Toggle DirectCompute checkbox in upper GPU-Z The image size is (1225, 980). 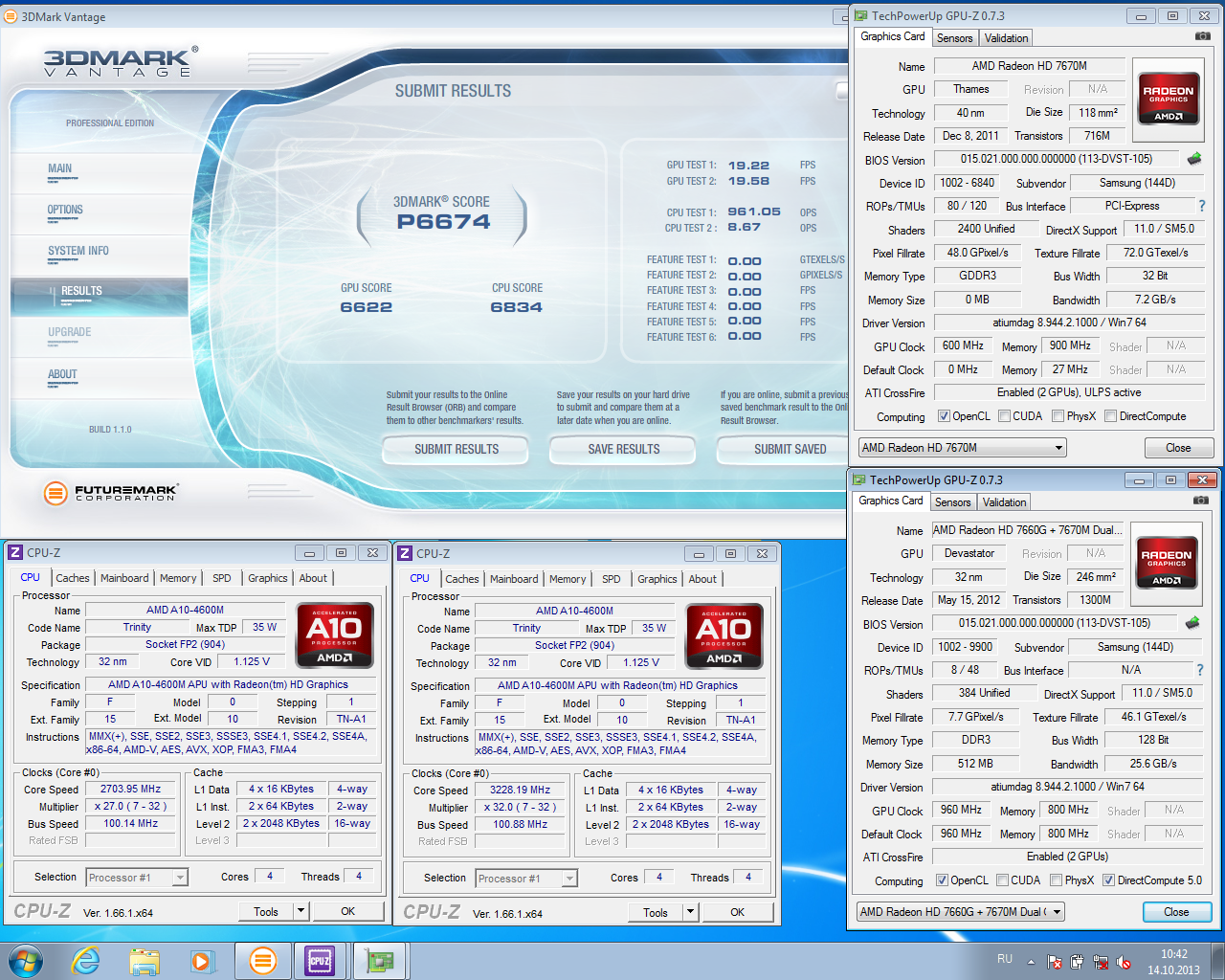tap(1110, 416)
